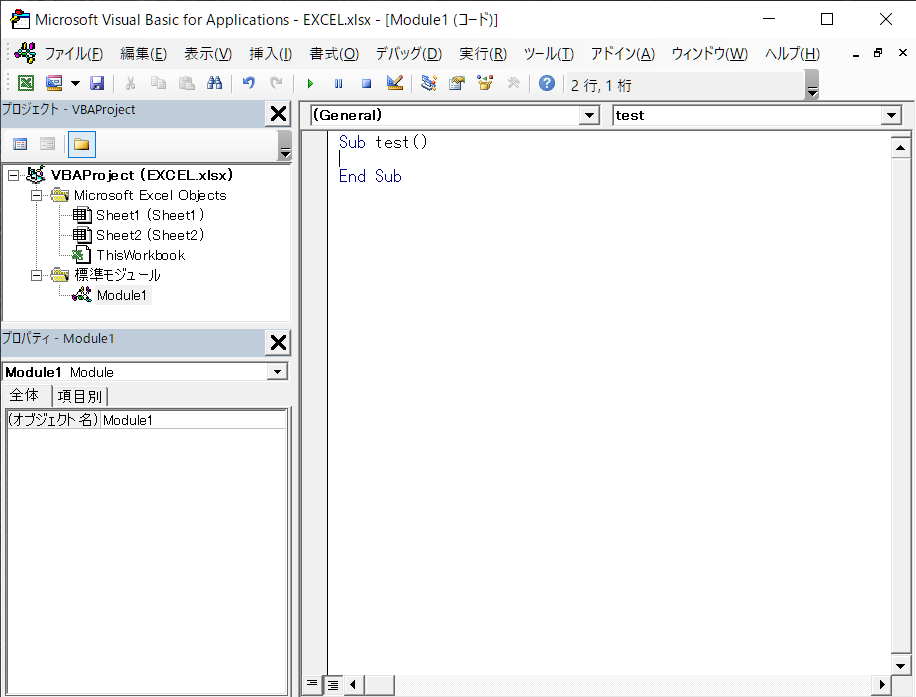Select ThisWorkbook in project tree
Viewport: 916px width, 697px height.
(140, 255)
